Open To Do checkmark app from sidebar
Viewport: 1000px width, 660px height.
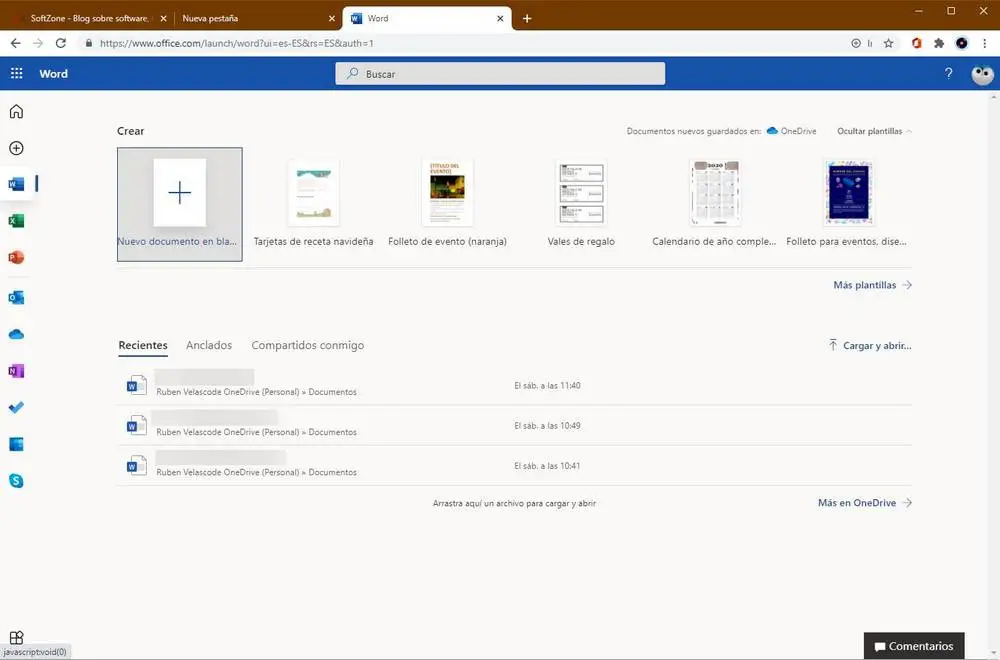tap(17, 407)
